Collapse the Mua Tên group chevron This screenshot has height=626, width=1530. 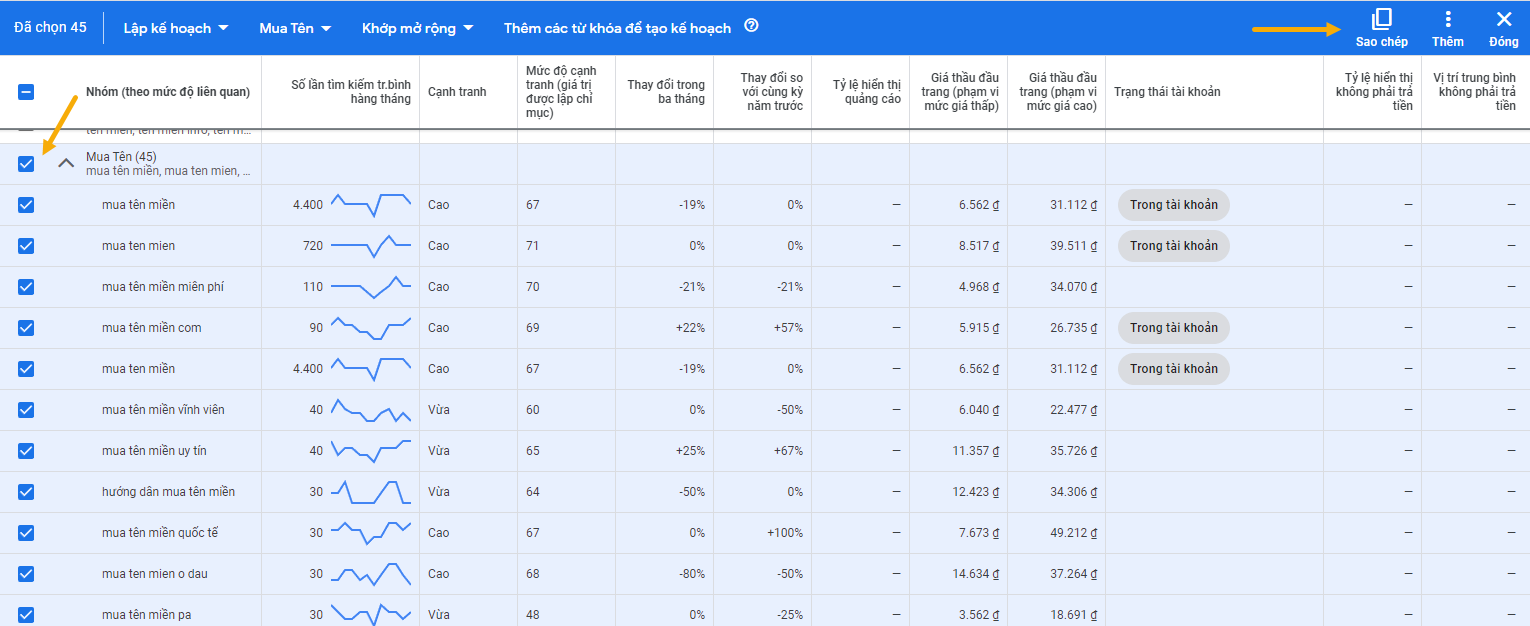coord(66,163)
